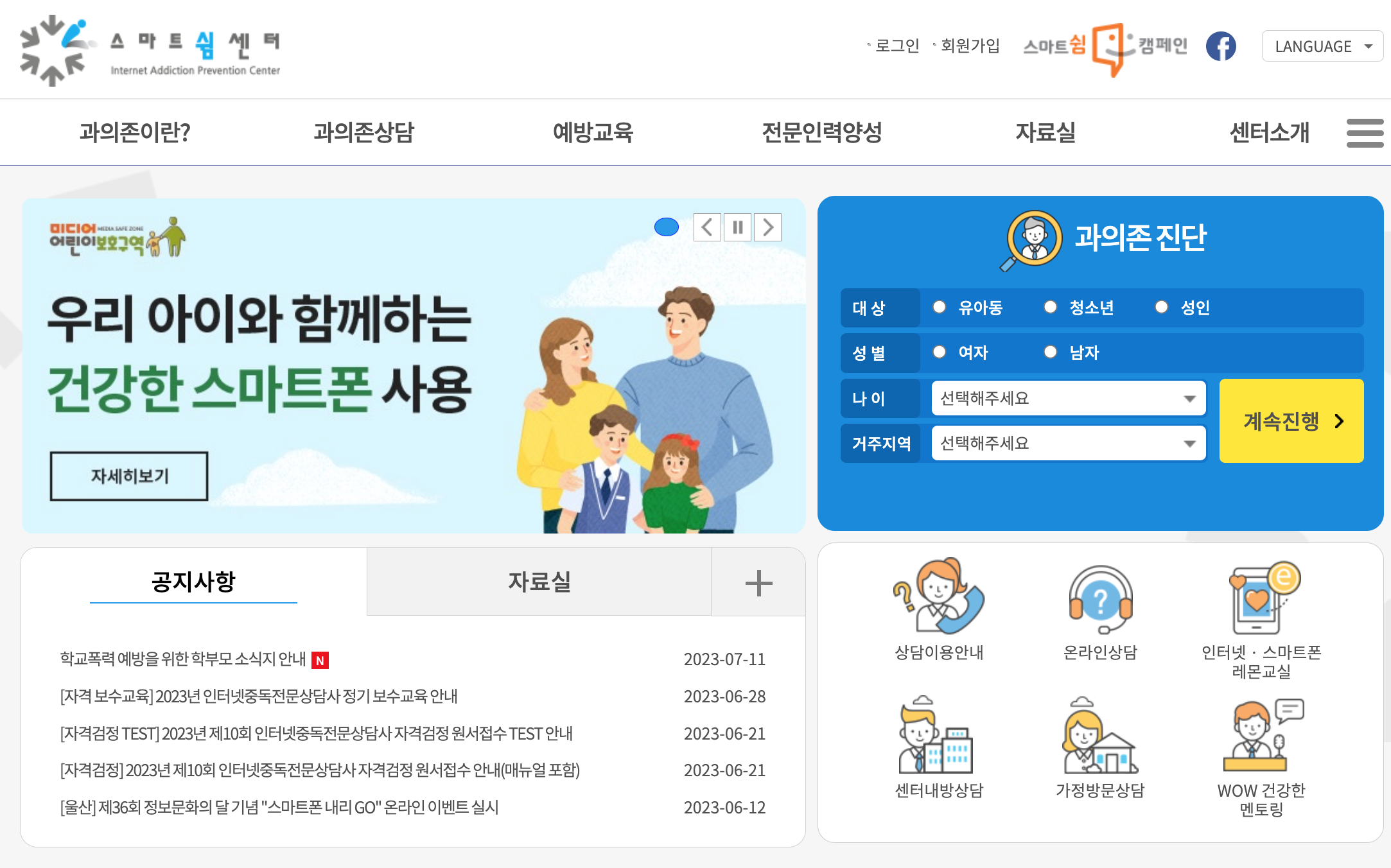Choose the 청소년 radio option
This screenshot has width=1391, height=868.
tap(1051, 307)
